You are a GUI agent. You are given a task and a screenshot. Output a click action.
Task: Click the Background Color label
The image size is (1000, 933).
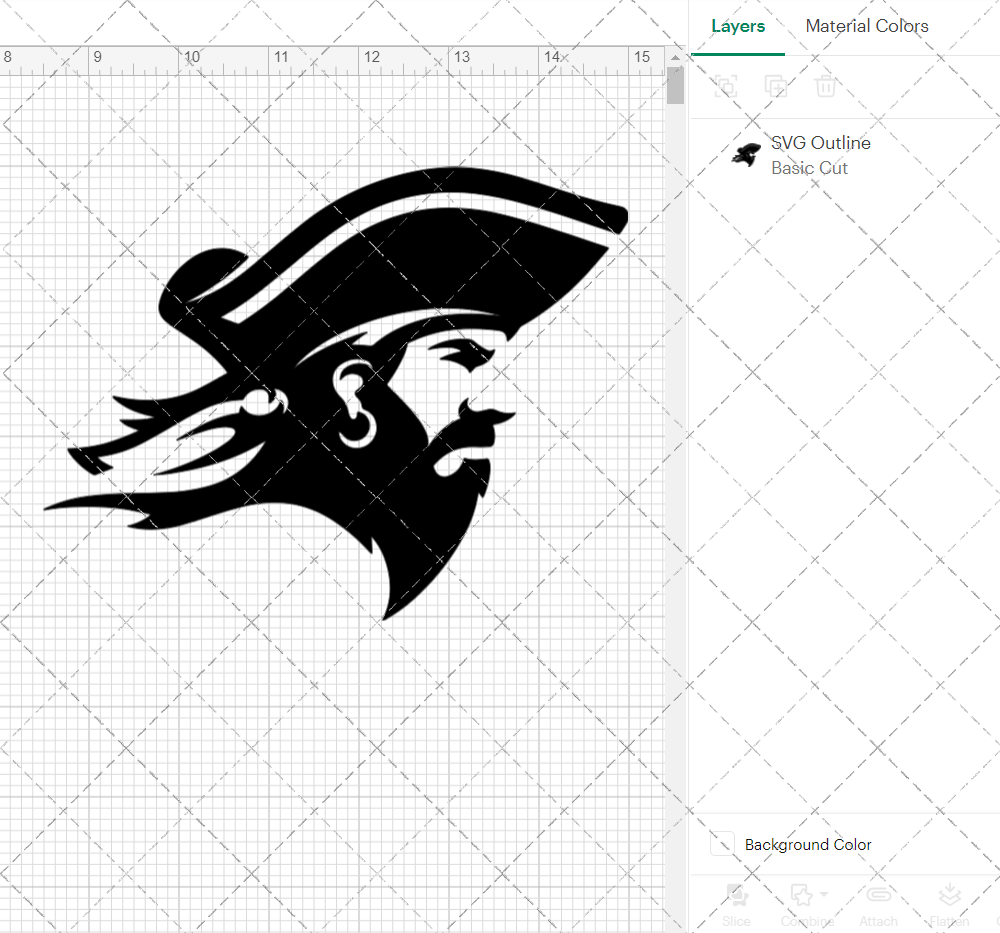pos(808,844)
